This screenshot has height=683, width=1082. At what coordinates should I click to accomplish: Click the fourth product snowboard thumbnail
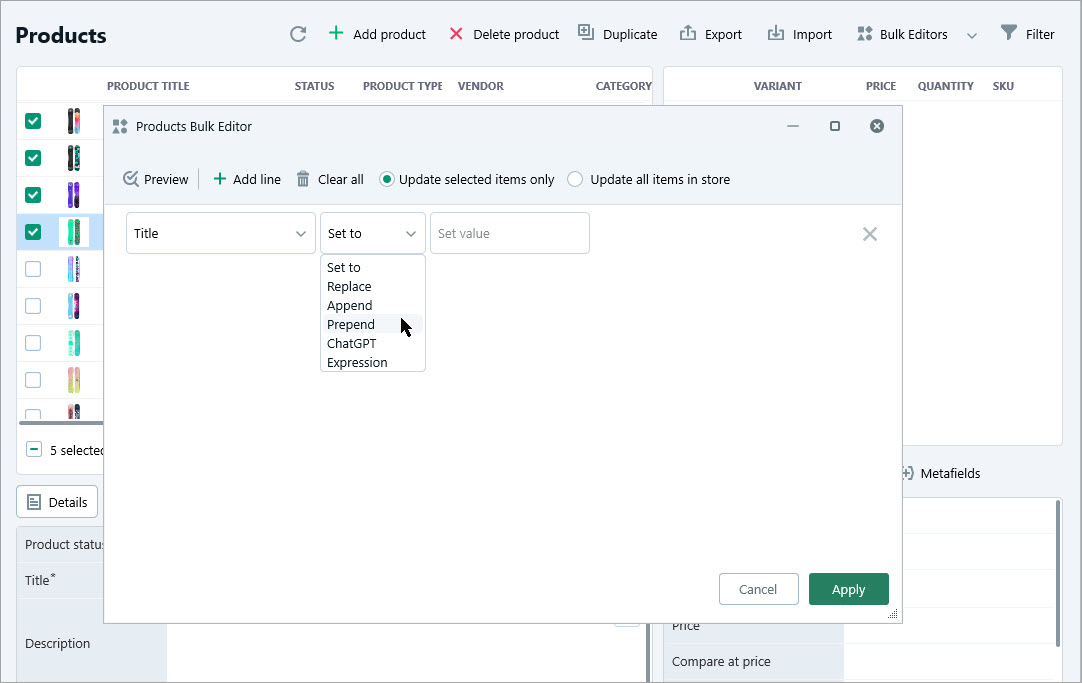(x=74, y=232)
